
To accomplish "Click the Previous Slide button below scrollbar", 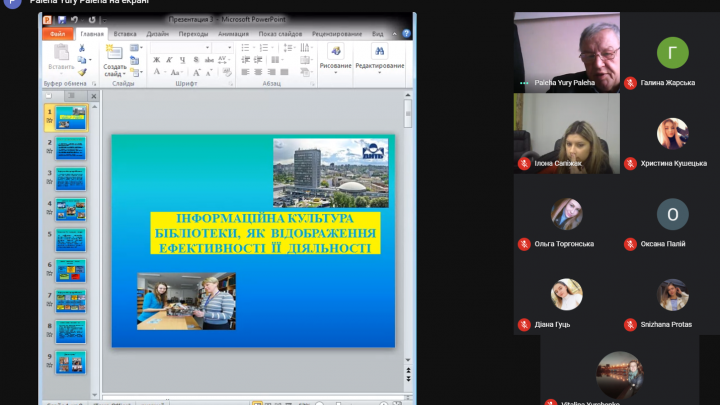I will (408, 370).
